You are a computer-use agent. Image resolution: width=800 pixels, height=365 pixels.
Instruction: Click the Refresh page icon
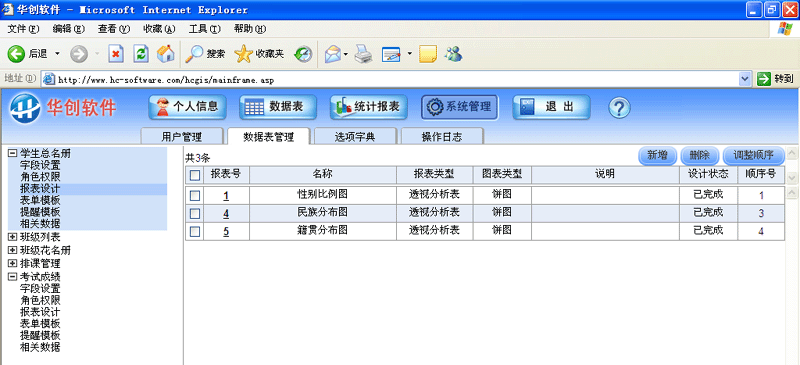[x=141, y=54]
